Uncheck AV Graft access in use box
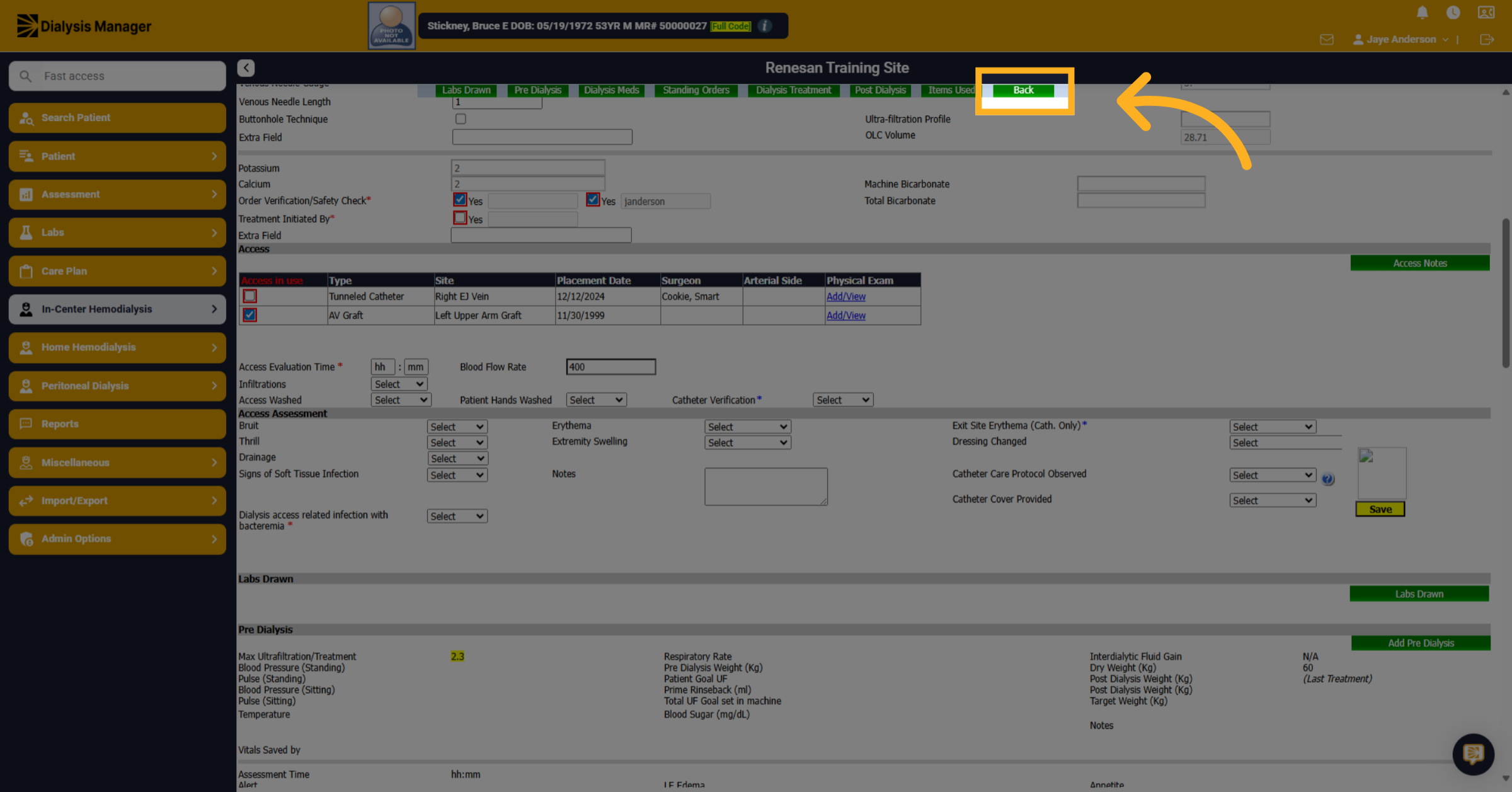This screenshot has width=1512, height=792. point(250,315)
